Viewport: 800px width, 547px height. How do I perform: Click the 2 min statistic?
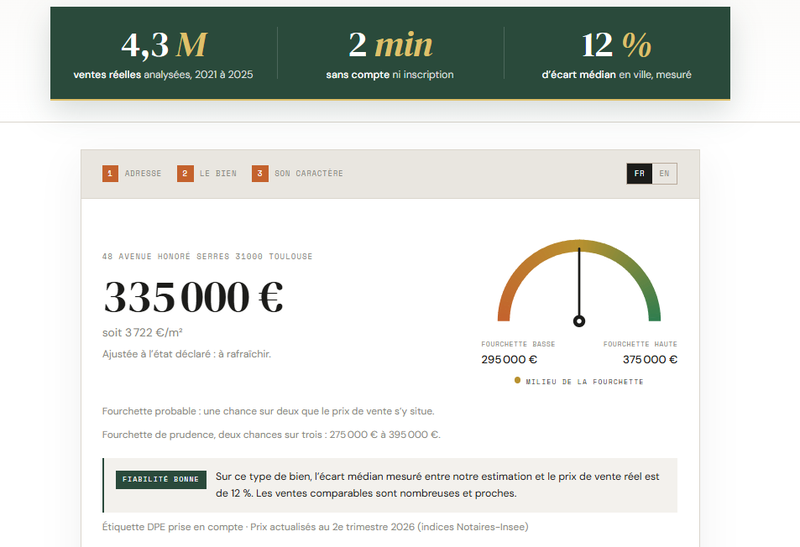coord(390,45)
